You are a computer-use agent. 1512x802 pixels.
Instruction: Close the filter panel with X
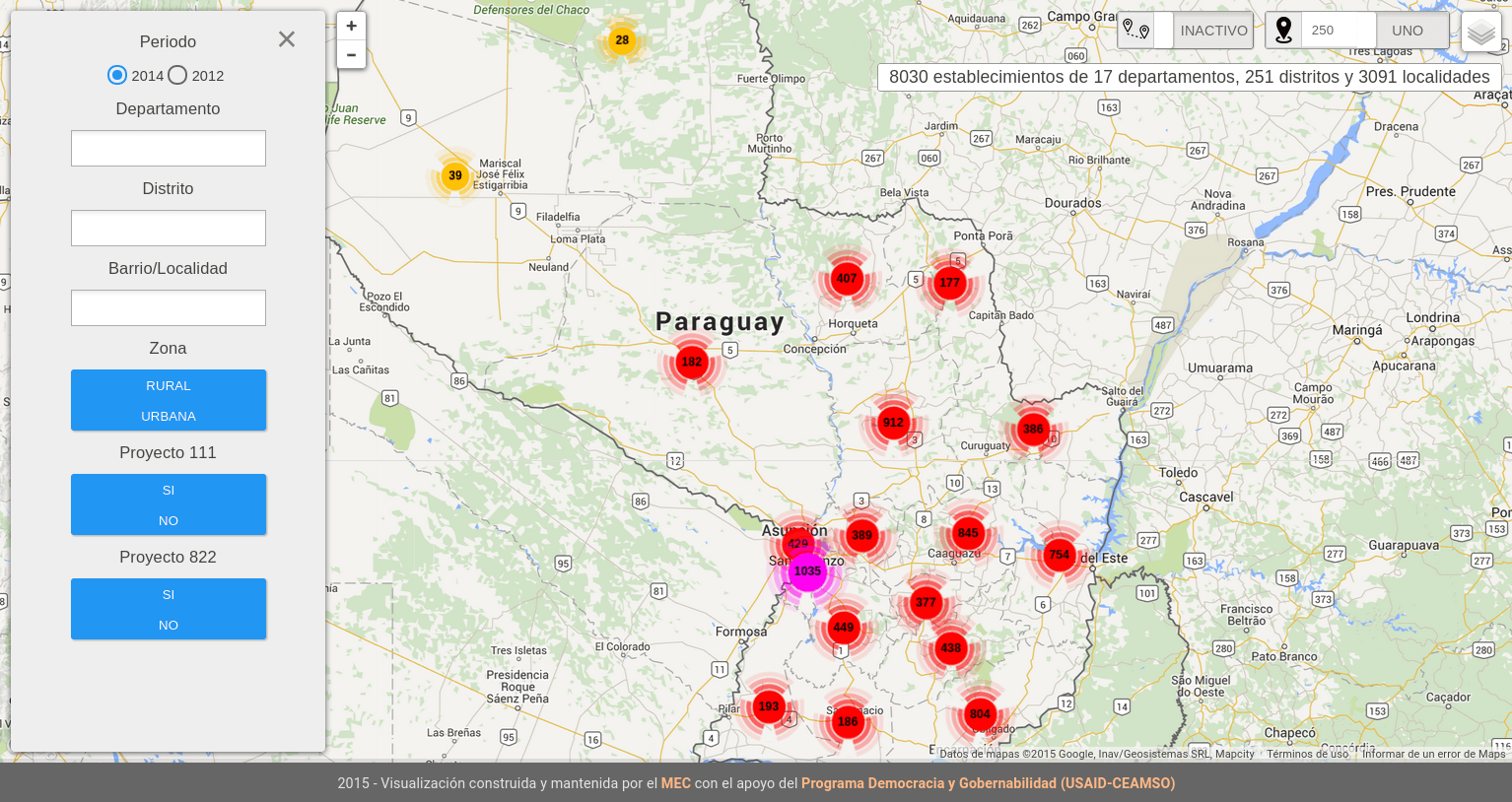287,39
